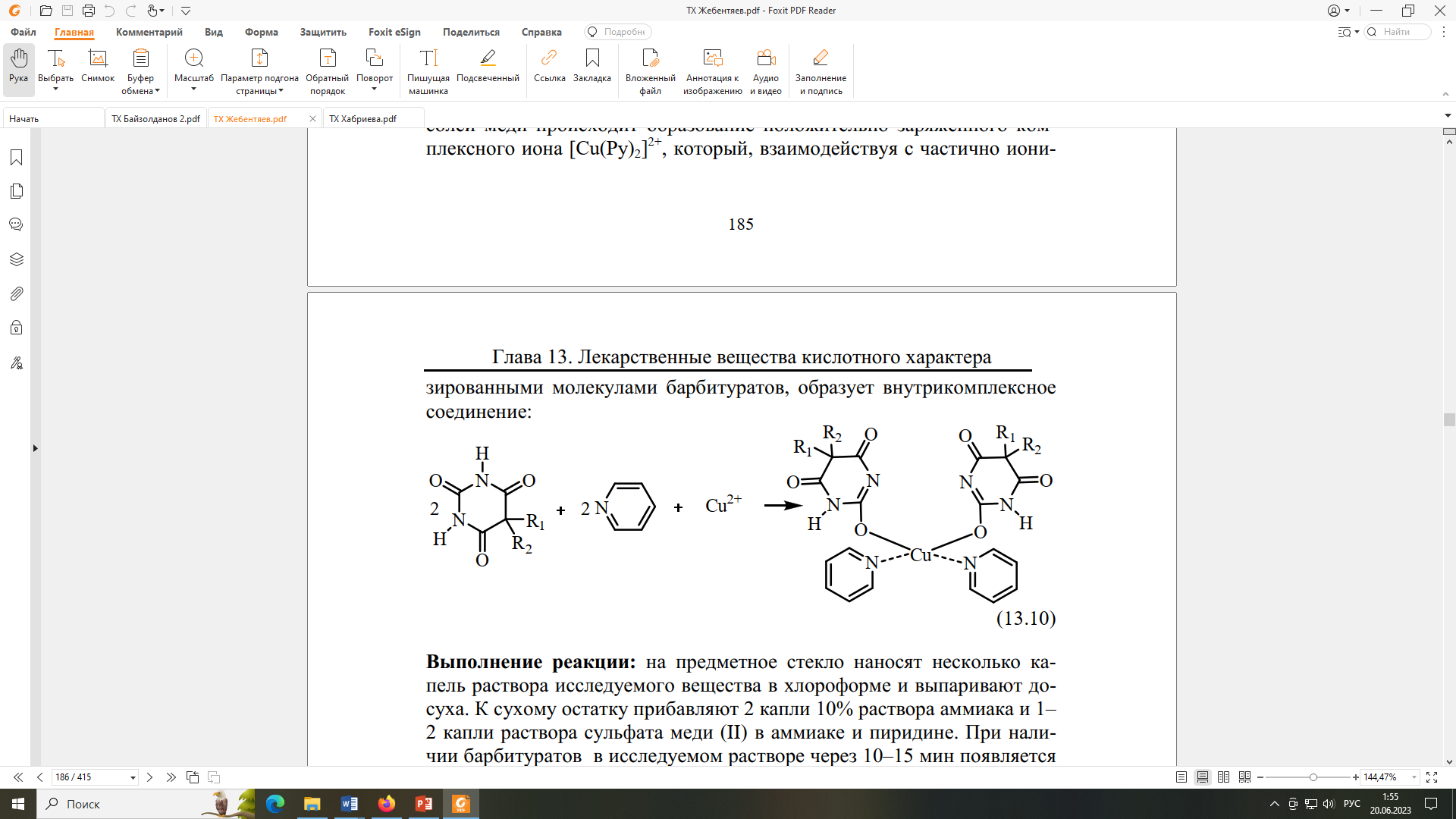Expand the Поворот dropdown arrow

pyautogui.click(x=374, y=89)
